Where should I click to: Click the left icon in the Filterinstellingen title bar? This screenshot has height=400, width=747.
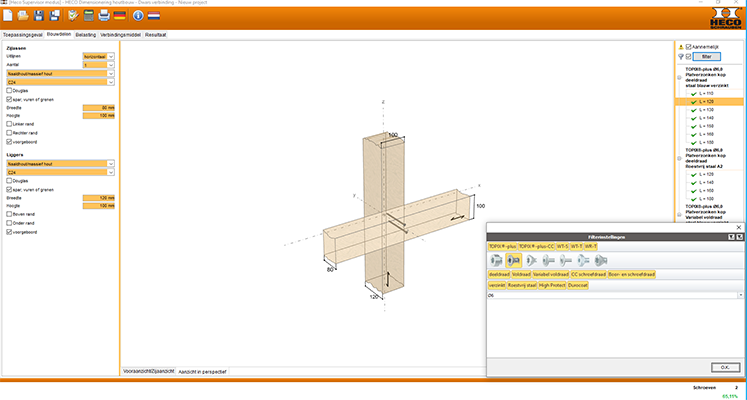[731, 237]
